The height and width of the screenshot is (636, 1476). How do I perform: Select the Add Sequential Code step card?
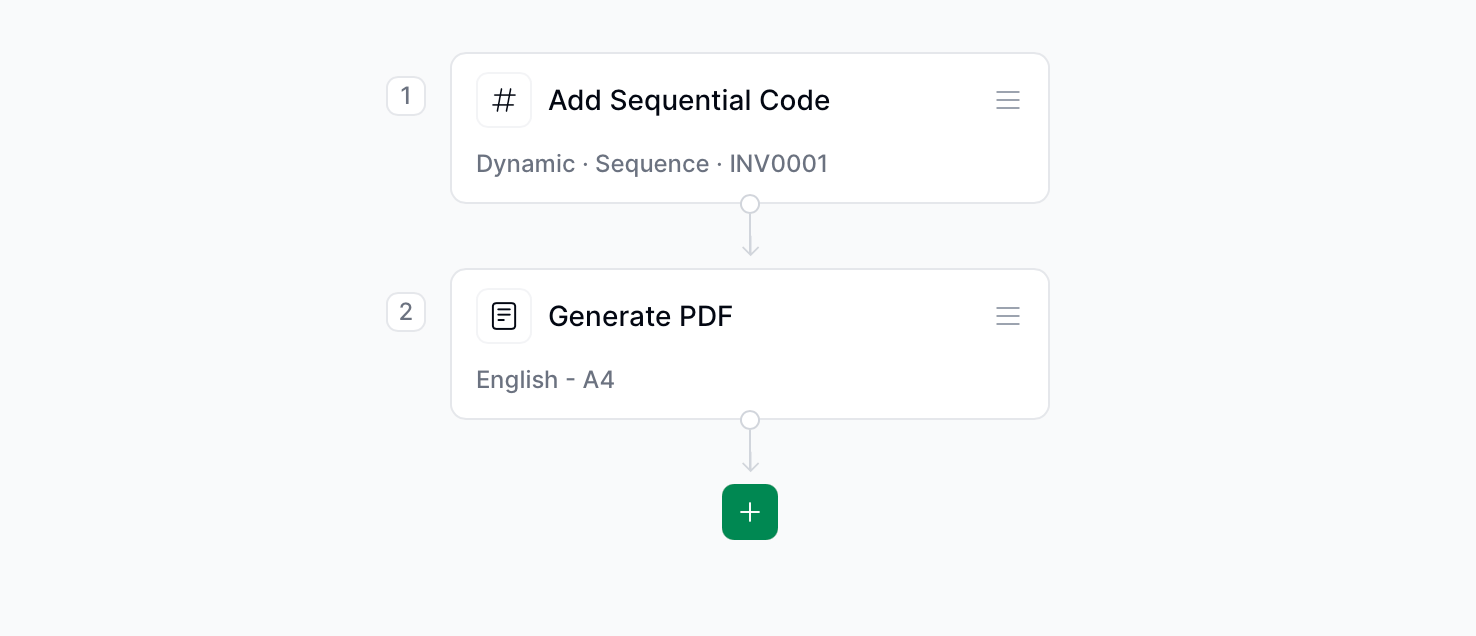click(750, 128)
